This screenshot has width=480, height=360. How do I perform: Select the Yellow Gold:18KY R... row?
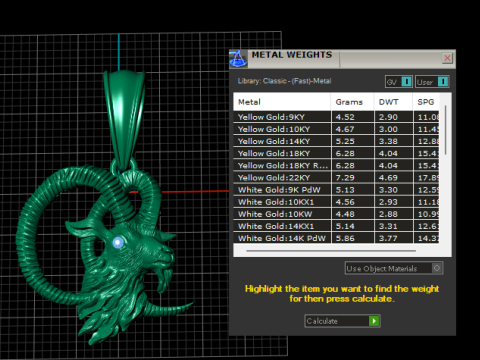click(336, 166)
